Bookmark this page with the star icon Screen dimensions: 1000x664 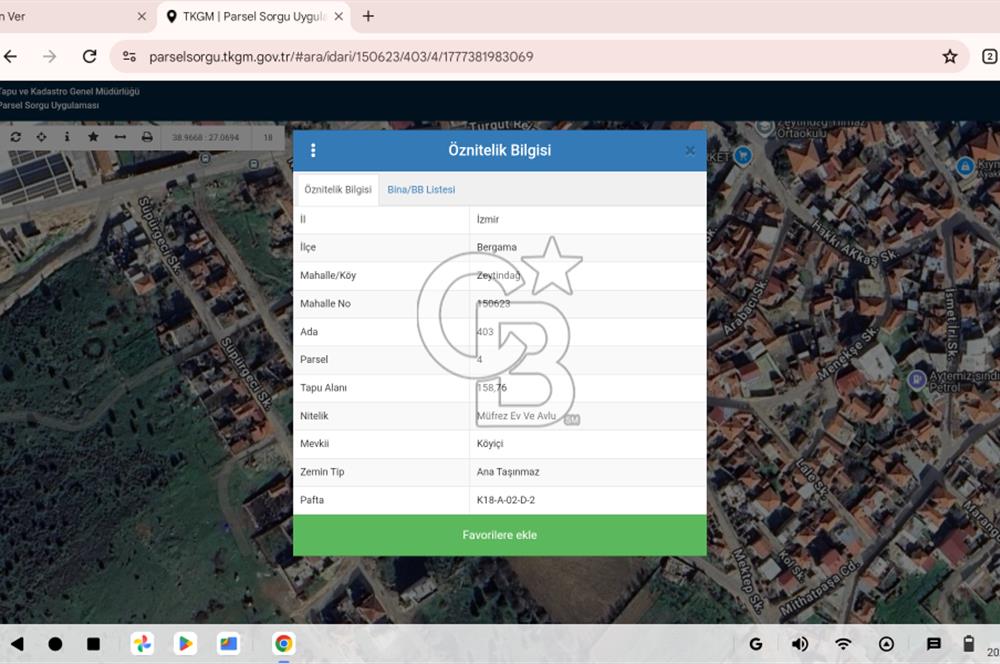[949, 57]
